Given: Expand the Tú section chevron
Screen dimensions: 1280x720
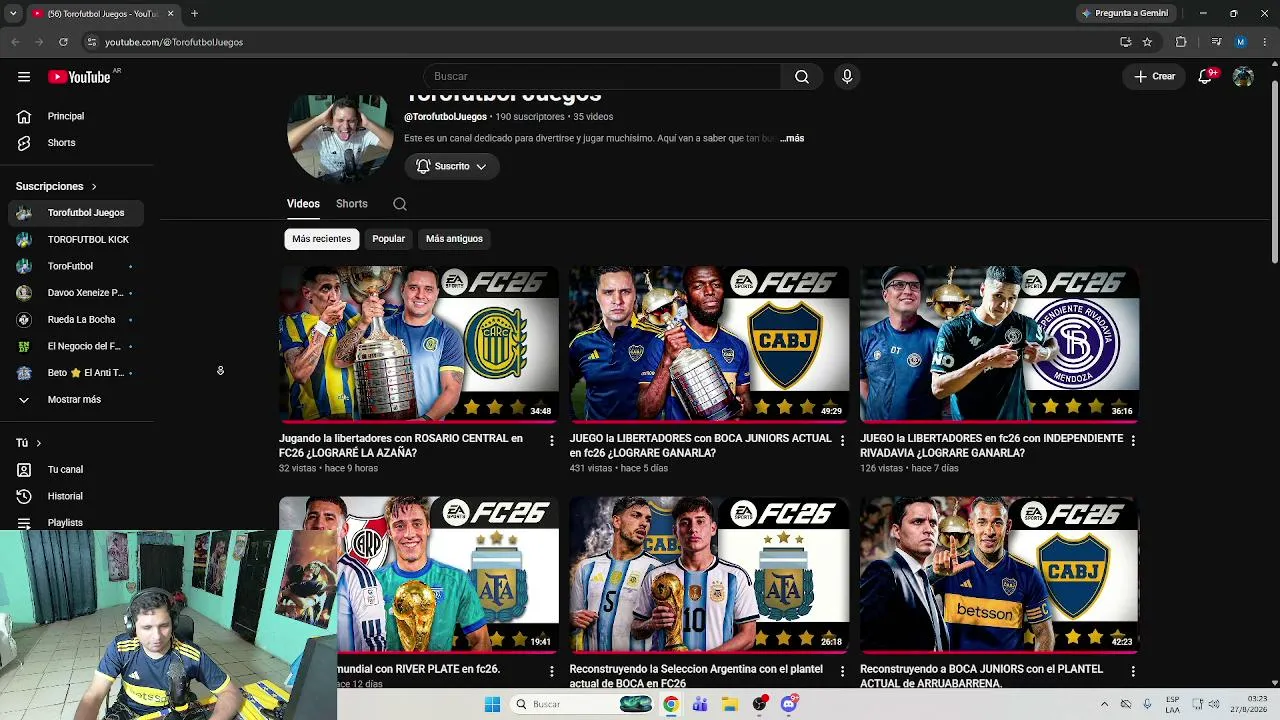Looking at the screenshot, I should [x=39, y=443].
